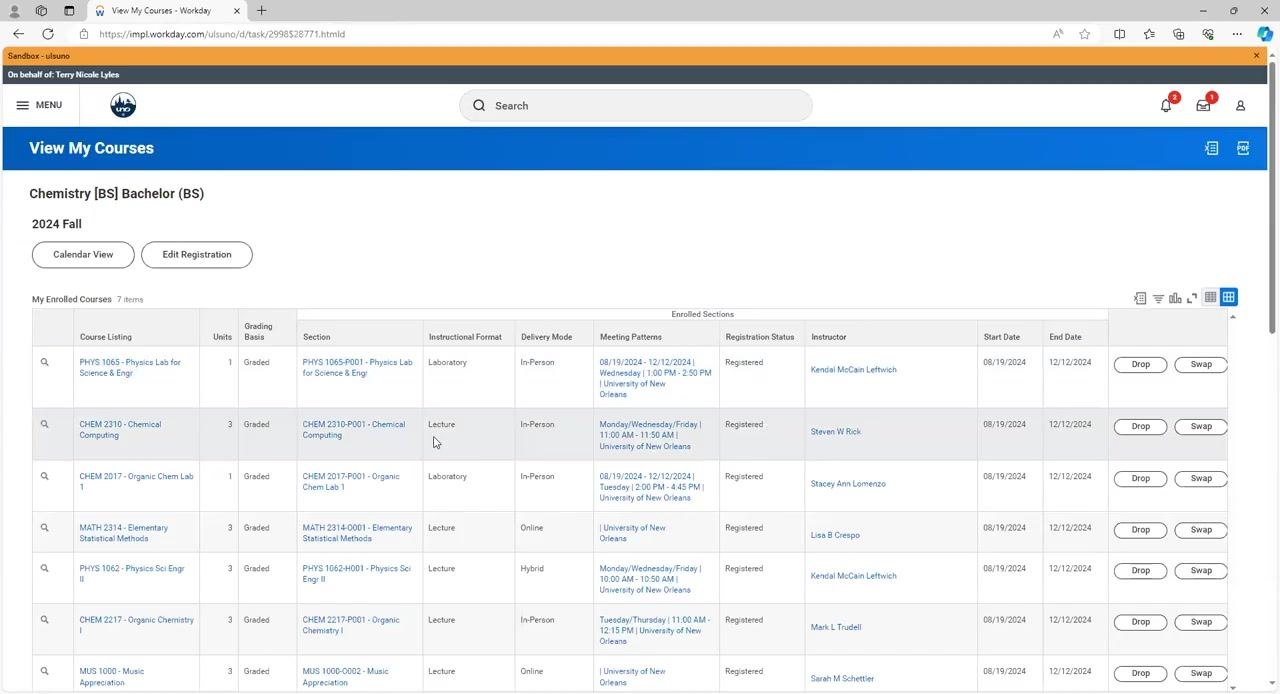Expand table to fullscreen

click(1192, 298)
